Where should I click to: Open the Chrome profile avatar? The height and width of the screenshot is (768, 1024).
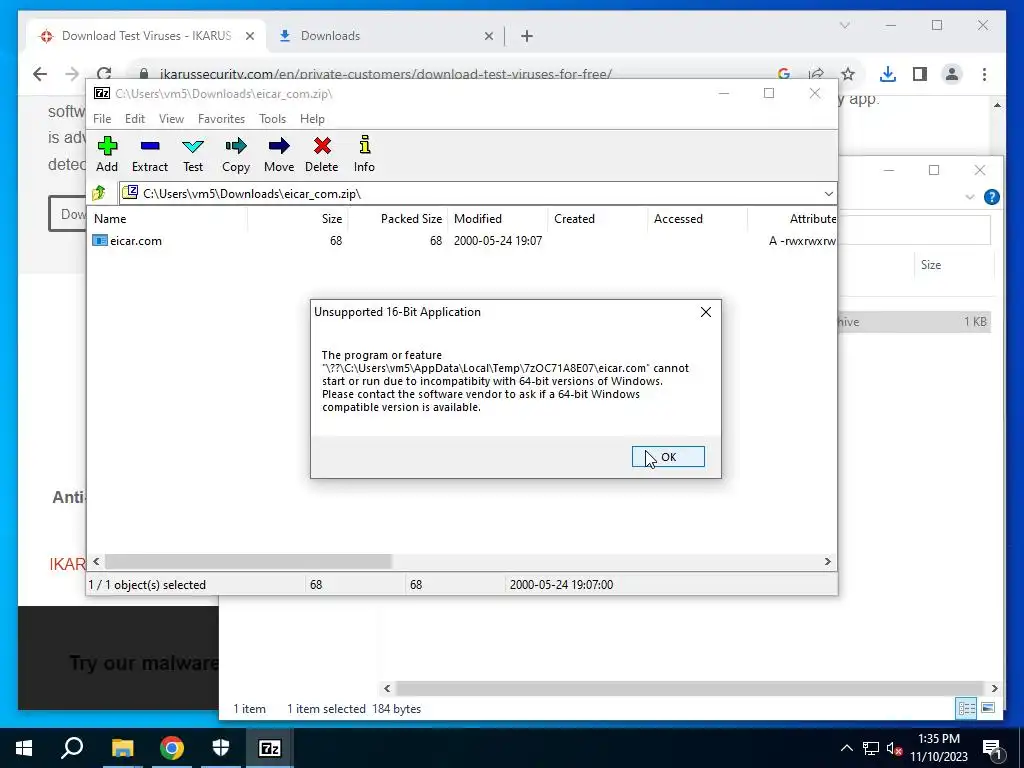[952, 74]
